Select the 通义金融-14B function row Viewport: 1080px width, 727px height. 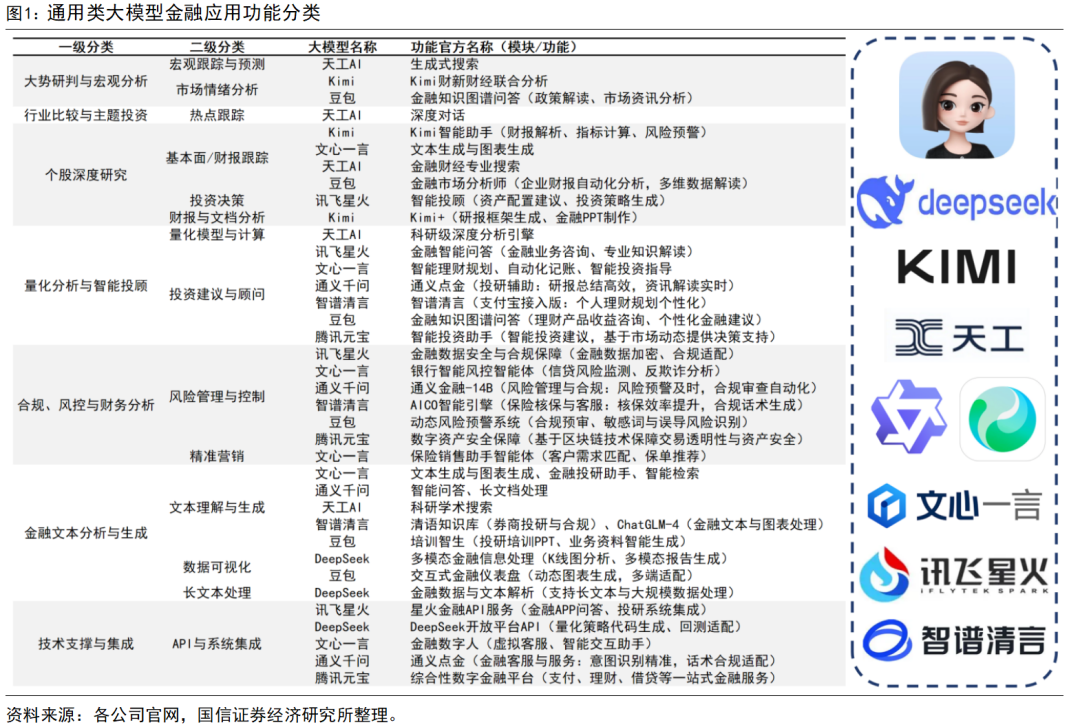click(x=614, y=388)
